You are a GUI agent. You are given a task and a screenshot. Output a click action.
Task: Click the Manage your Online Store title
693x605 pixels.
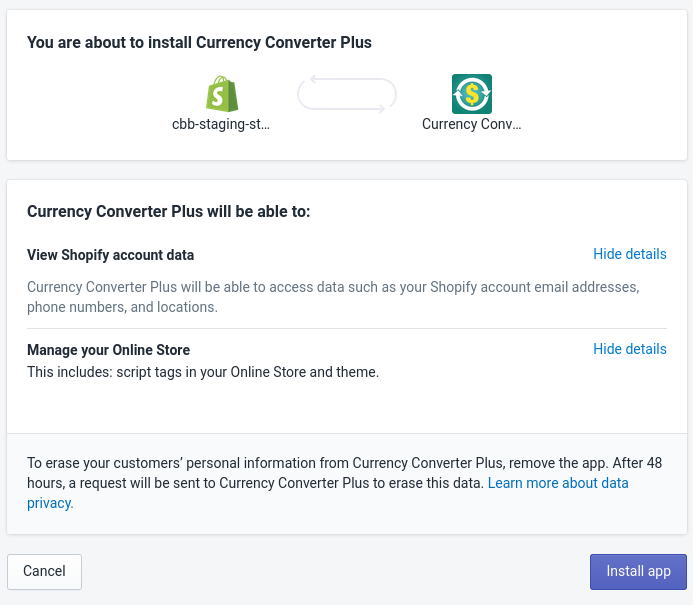click(x=108, y=350)
